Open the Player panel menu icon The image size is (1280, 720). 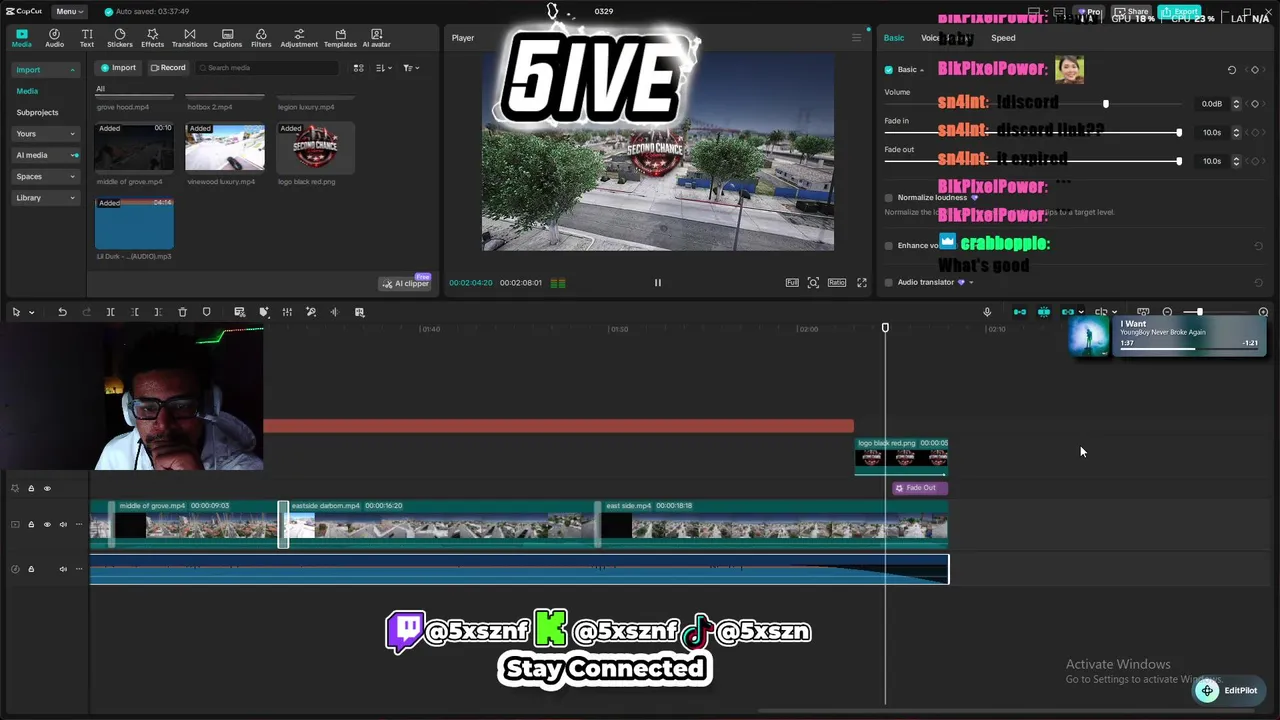(x=856, y=38)
